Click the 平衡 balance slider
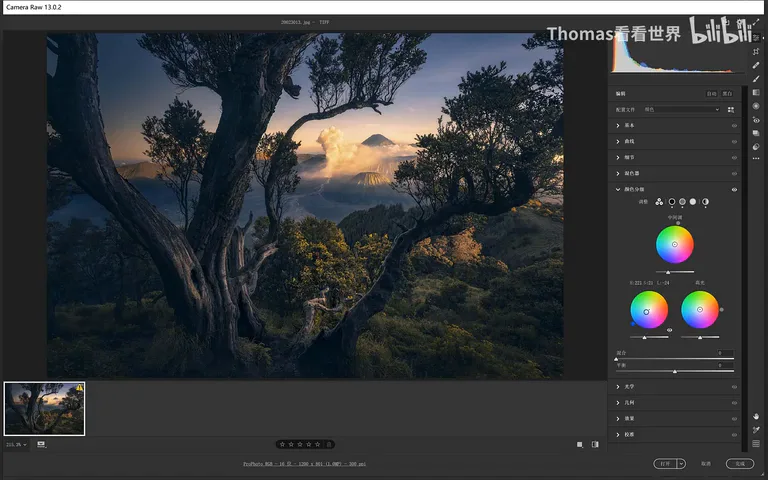 pyautogui.click(x=675, y=372)
